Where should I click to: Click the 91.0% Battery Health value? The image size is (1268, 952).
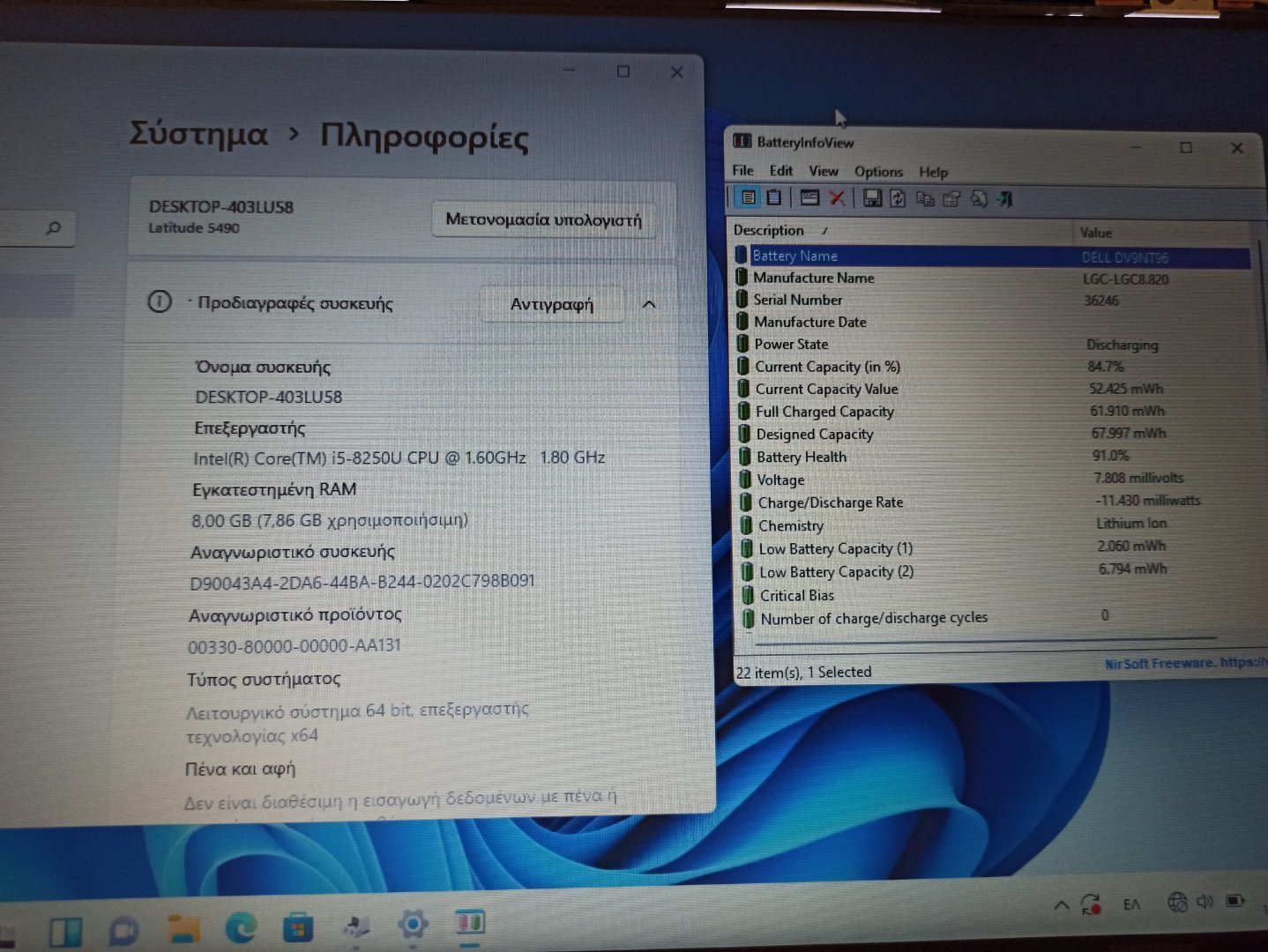pyautogui.click(x=1110, y=455)
